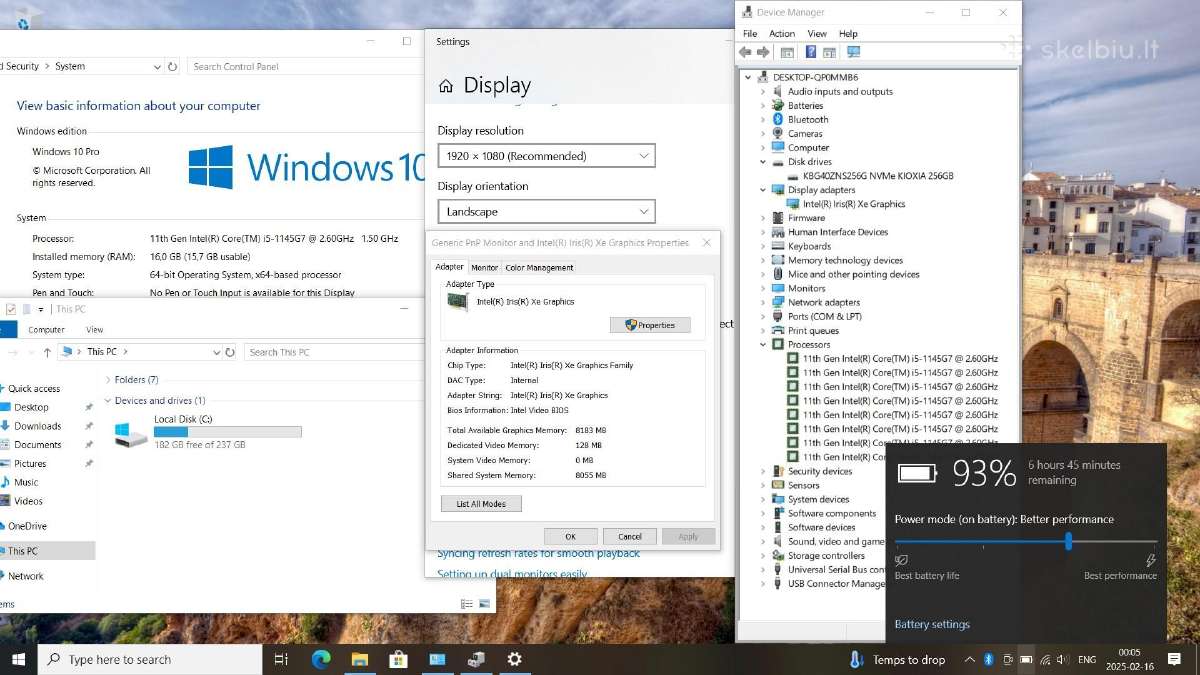Click the volume speaker tray icon

pos(1062,659)
